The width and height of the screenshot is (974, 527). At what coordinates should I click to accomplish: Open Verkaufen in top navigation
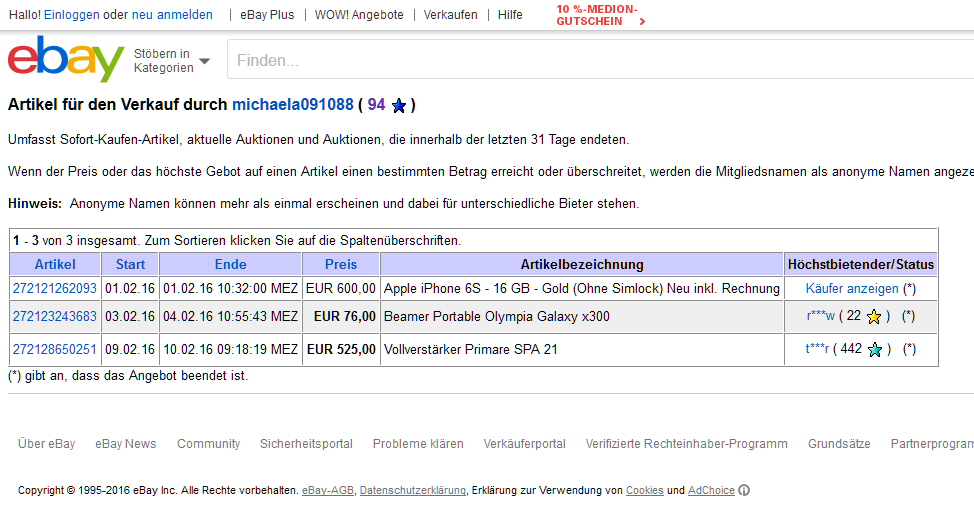coord(450,15)
